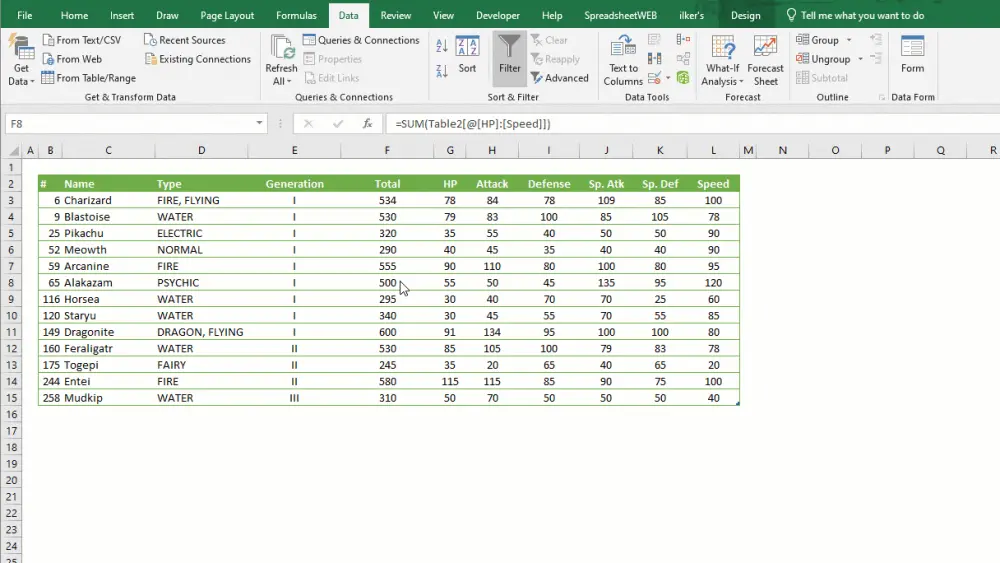Create a Forecast Sheet

coord(765,61)
